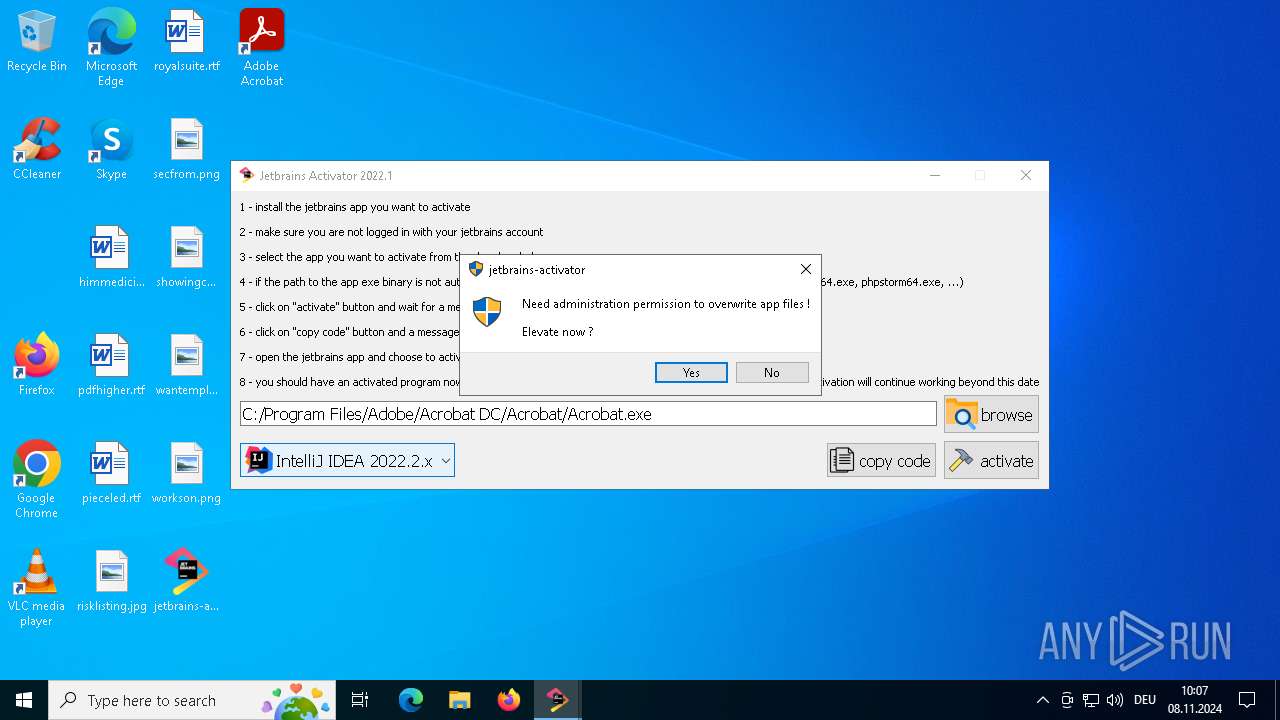Select the pieceled.rtf file icon

[x=111, y=474]
